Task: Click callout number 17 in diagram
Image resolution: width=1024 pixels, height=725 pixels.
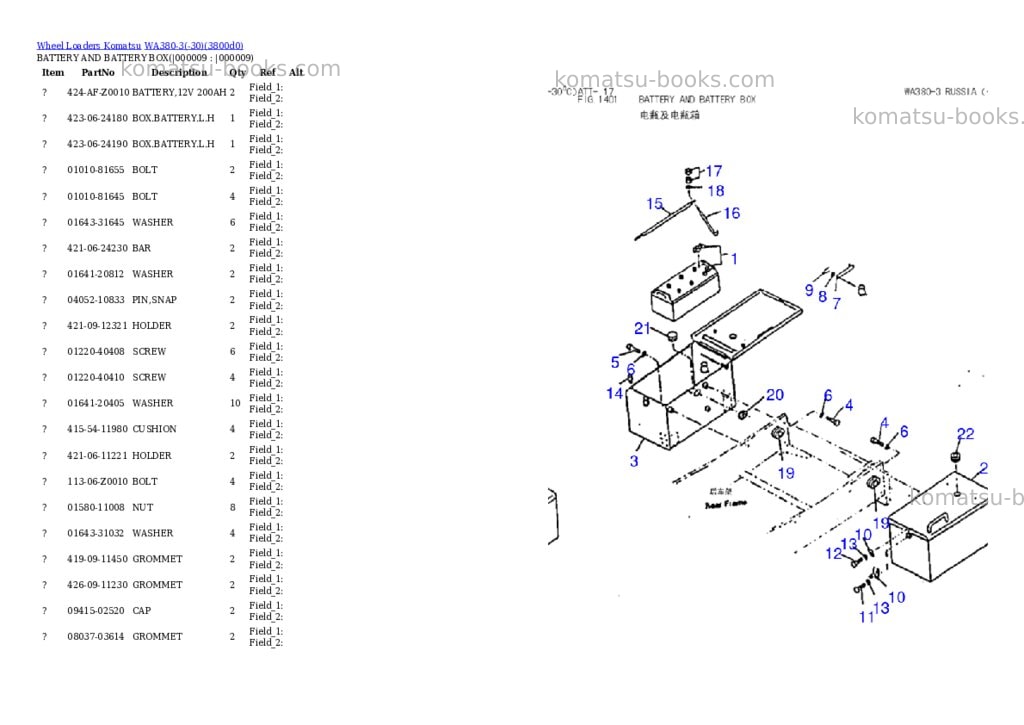Action: coord(714,171)
